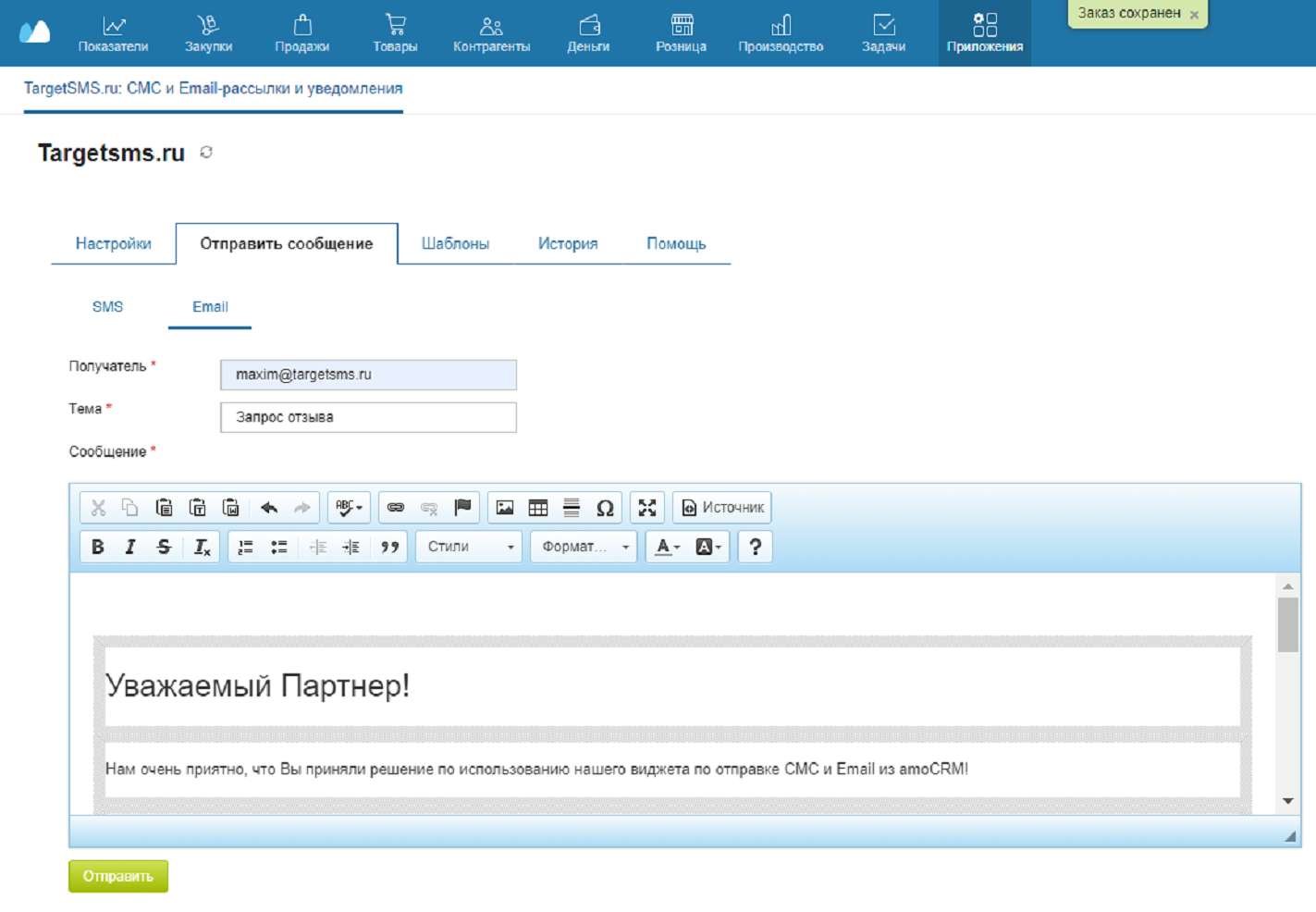Viewport: 1316px width, 912px height.
Task: Open the text color picker
Action: click(x=667, y=547)
